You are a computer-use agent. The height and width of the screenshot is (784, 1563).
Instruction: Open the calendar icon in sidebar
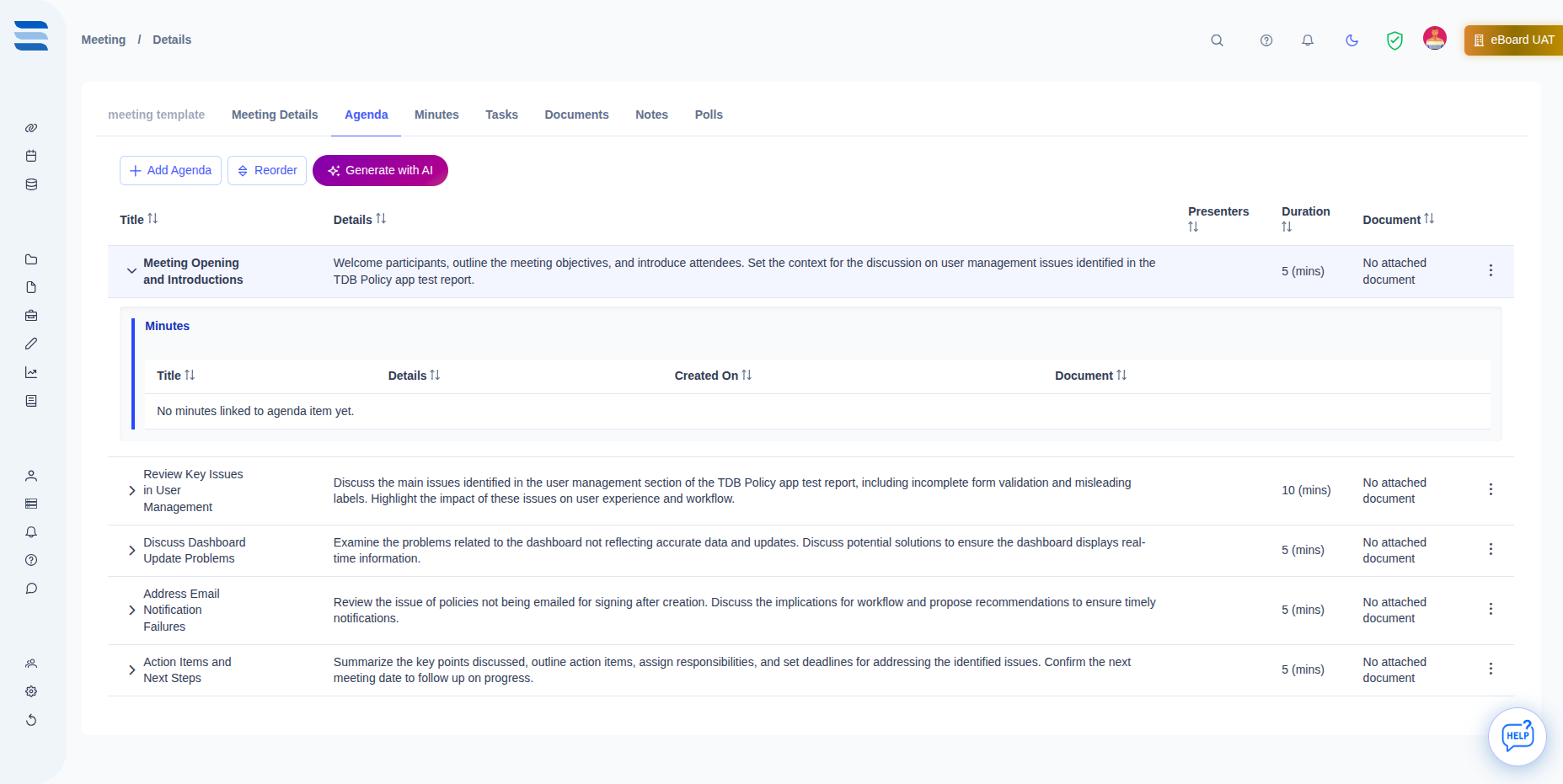tap(31, 156)
